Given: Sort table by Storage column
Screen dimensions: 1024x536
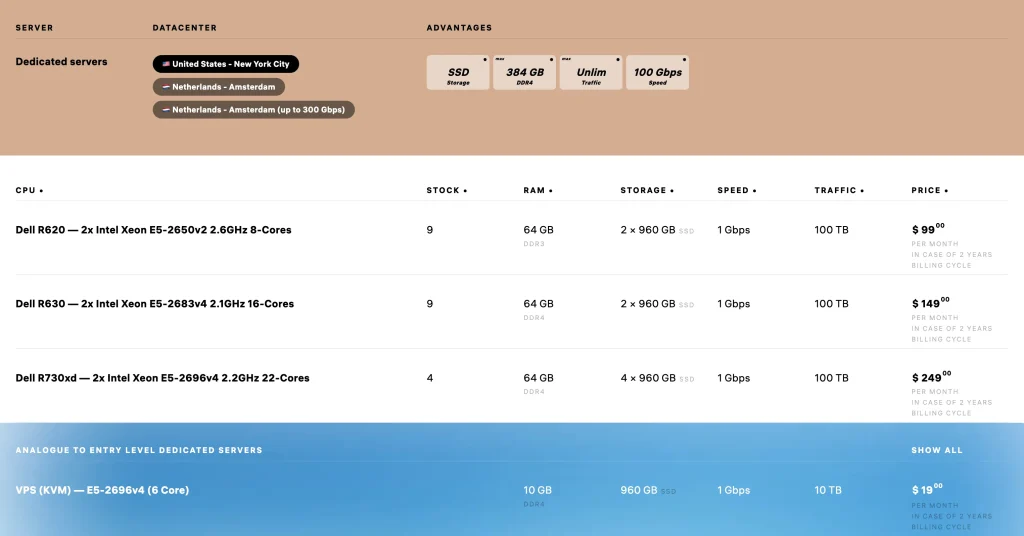Looking at the screenshot, I should (x=647, y=191).
